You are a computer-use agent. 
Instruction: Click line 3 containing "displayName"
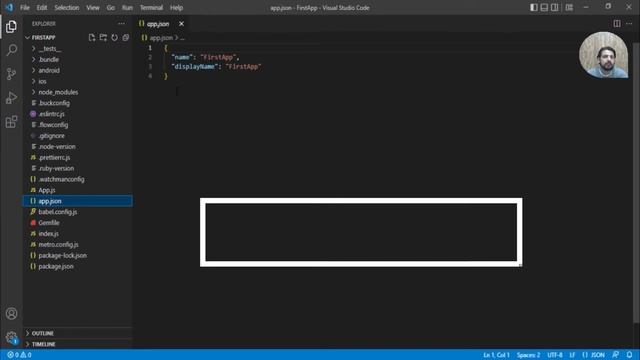pyautogui.click(x=216, y=67)
